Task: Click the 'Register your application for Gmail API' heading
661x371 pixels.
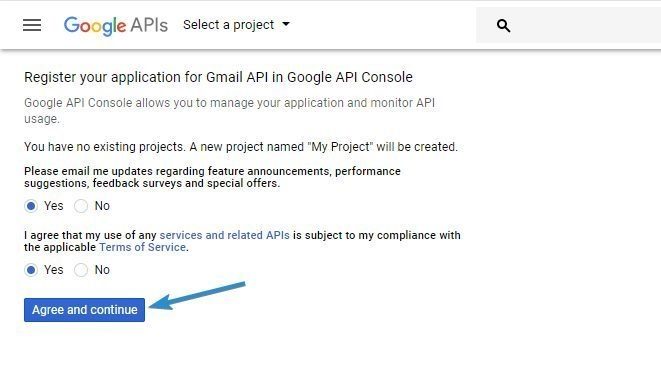Action: click(x=218, y=78)
